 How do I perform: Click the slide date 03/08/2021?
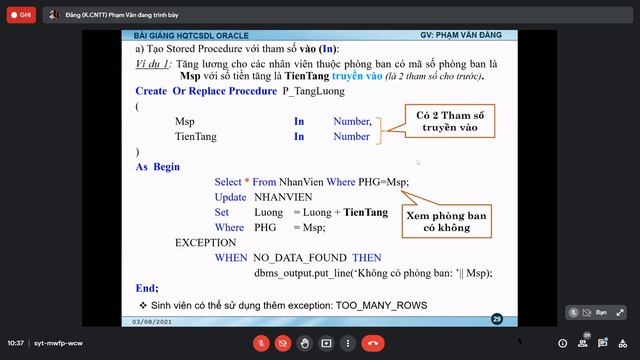point(152,322)
